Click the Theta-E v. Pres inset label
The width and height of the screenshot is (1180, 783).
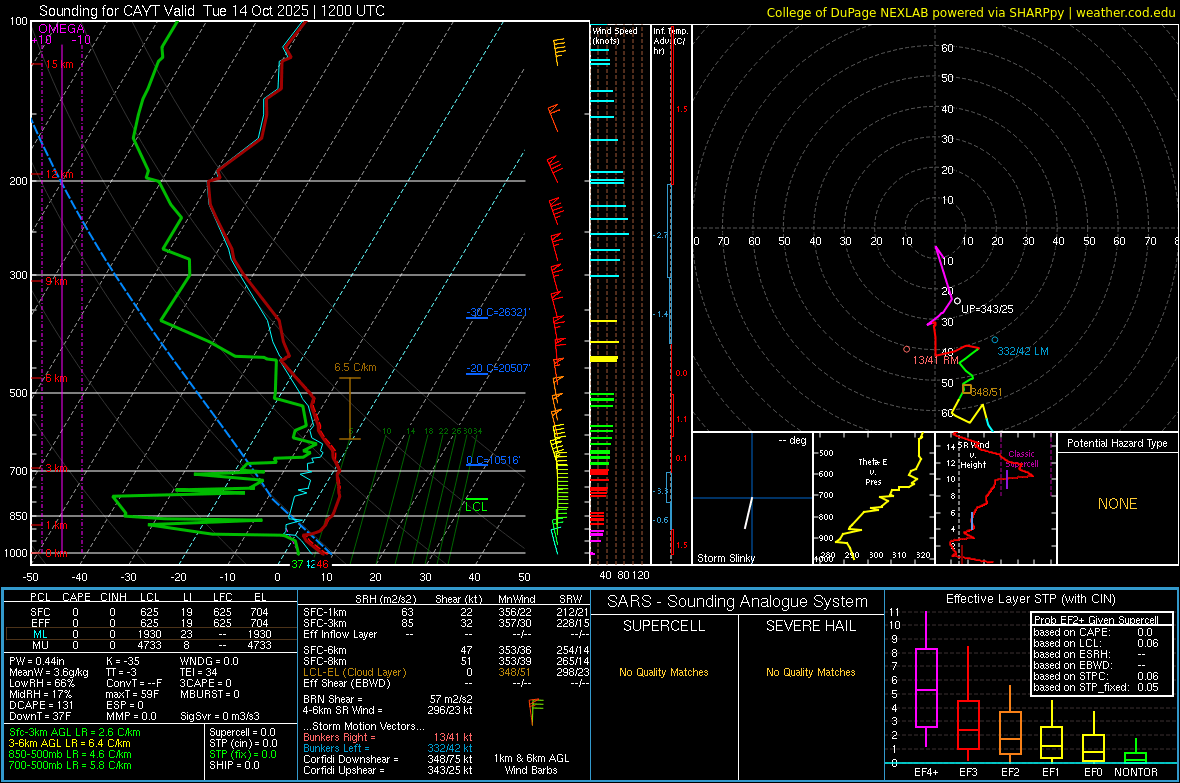pos(872,471)
